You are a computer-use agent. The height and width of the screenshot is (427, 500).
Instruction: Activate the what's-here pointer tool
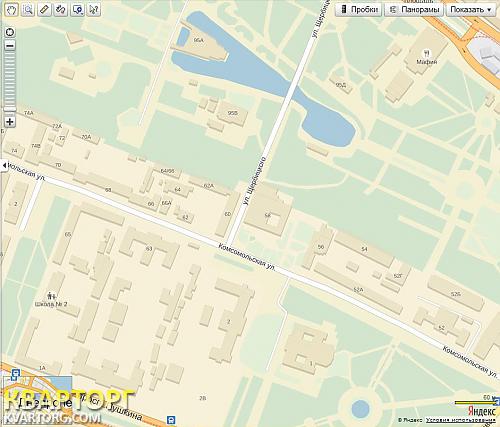[94, 9]
